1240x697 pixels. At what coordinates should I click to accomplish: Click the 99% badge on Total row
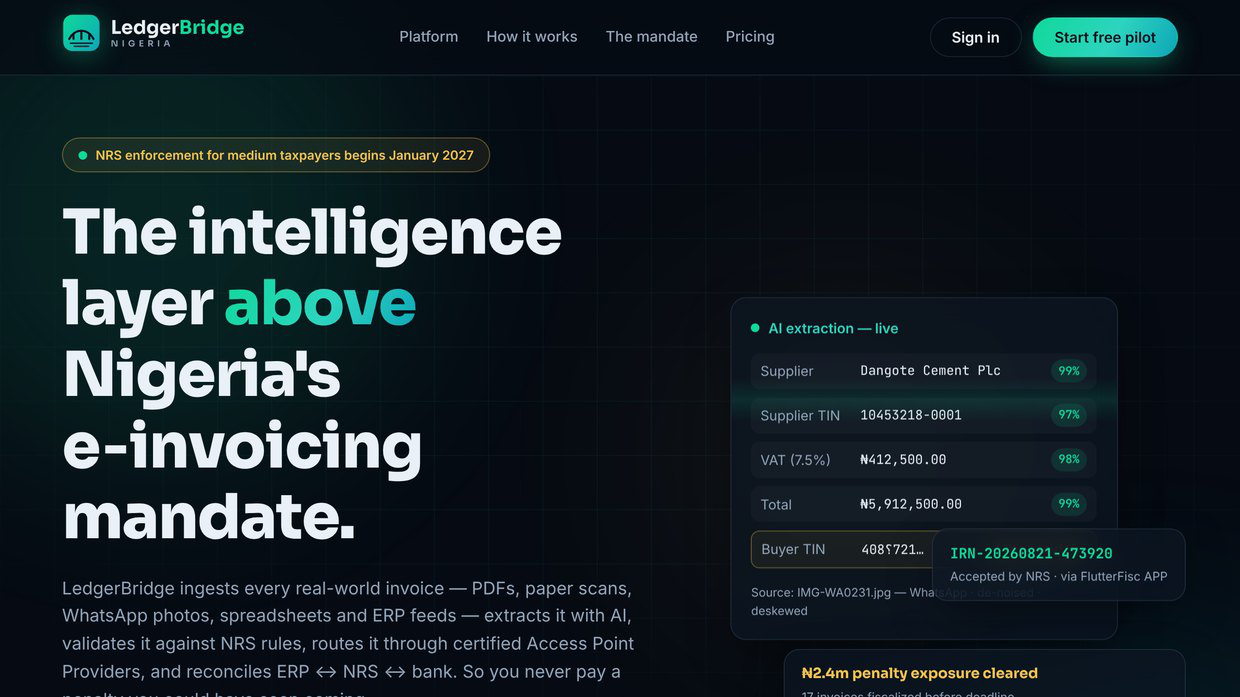pyautogui.click(x=1069, y=503)
